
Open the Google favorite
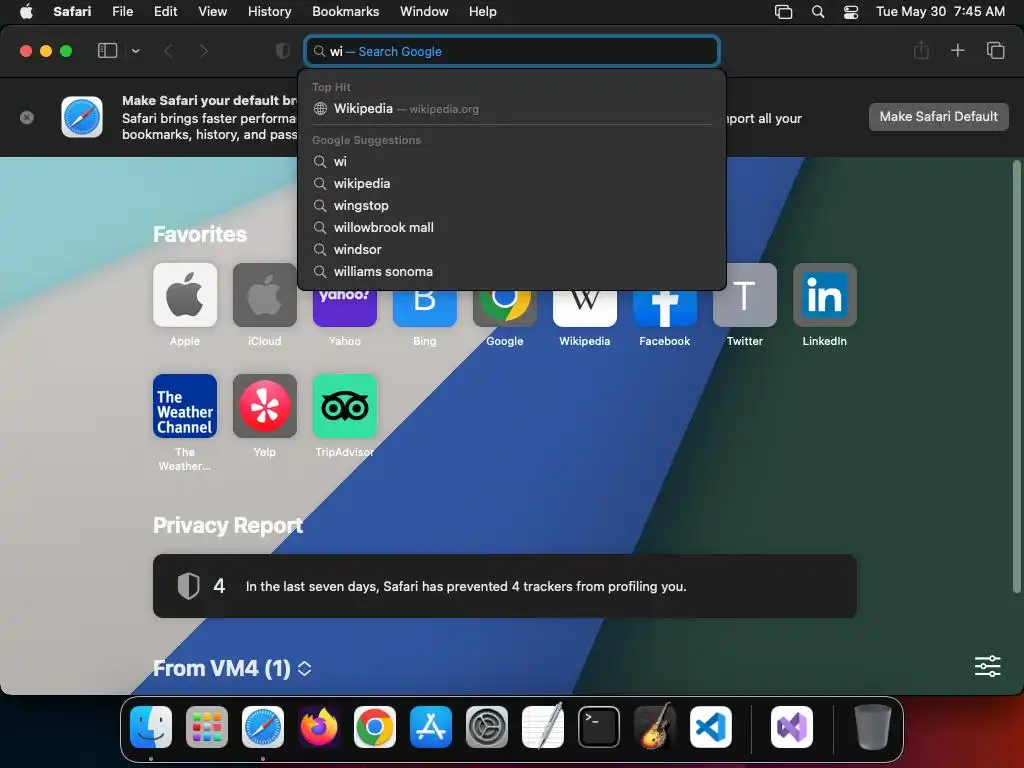[x=505, y=308]
